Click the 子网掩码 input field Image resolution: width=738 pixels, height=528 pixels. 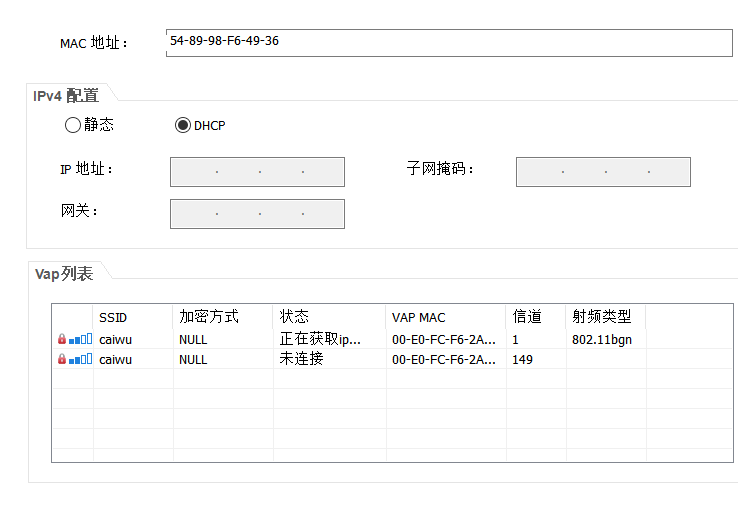[x=603, y=172]
